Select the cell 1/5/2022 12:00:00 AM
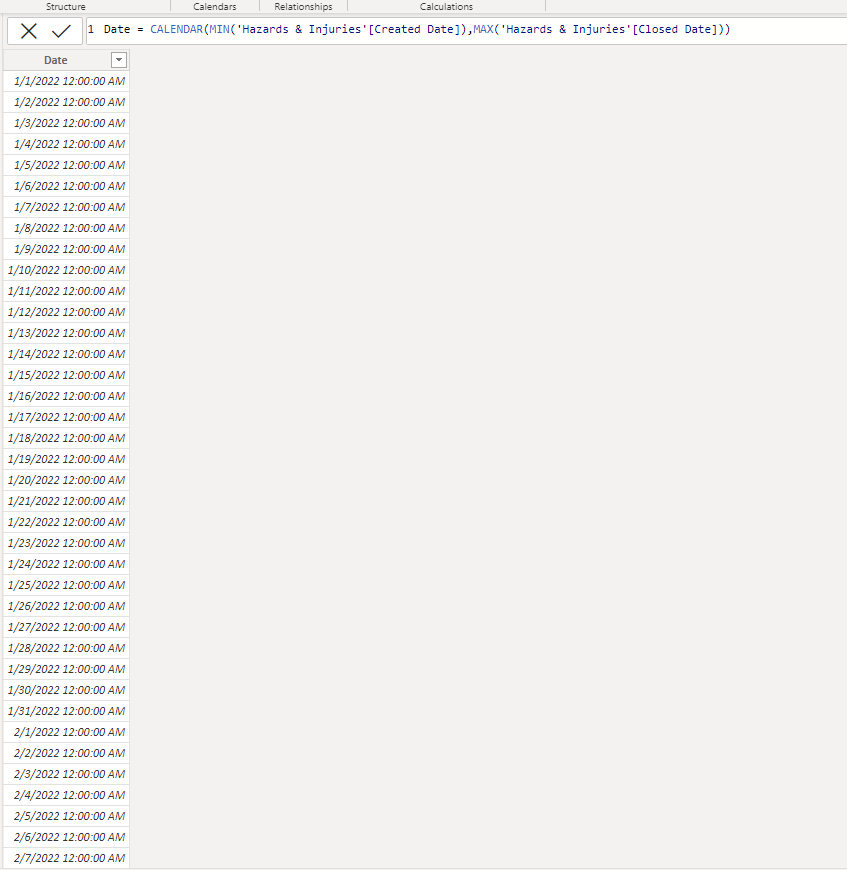 tap(66, 165)
